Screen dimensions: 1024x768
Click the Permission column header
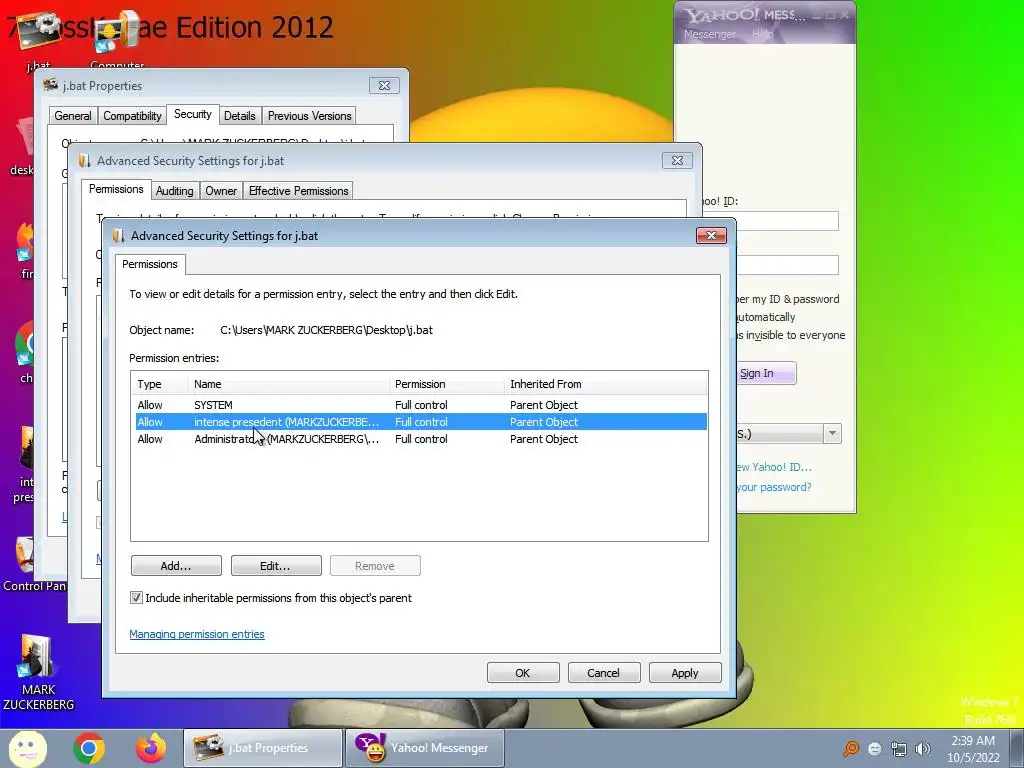447,384
